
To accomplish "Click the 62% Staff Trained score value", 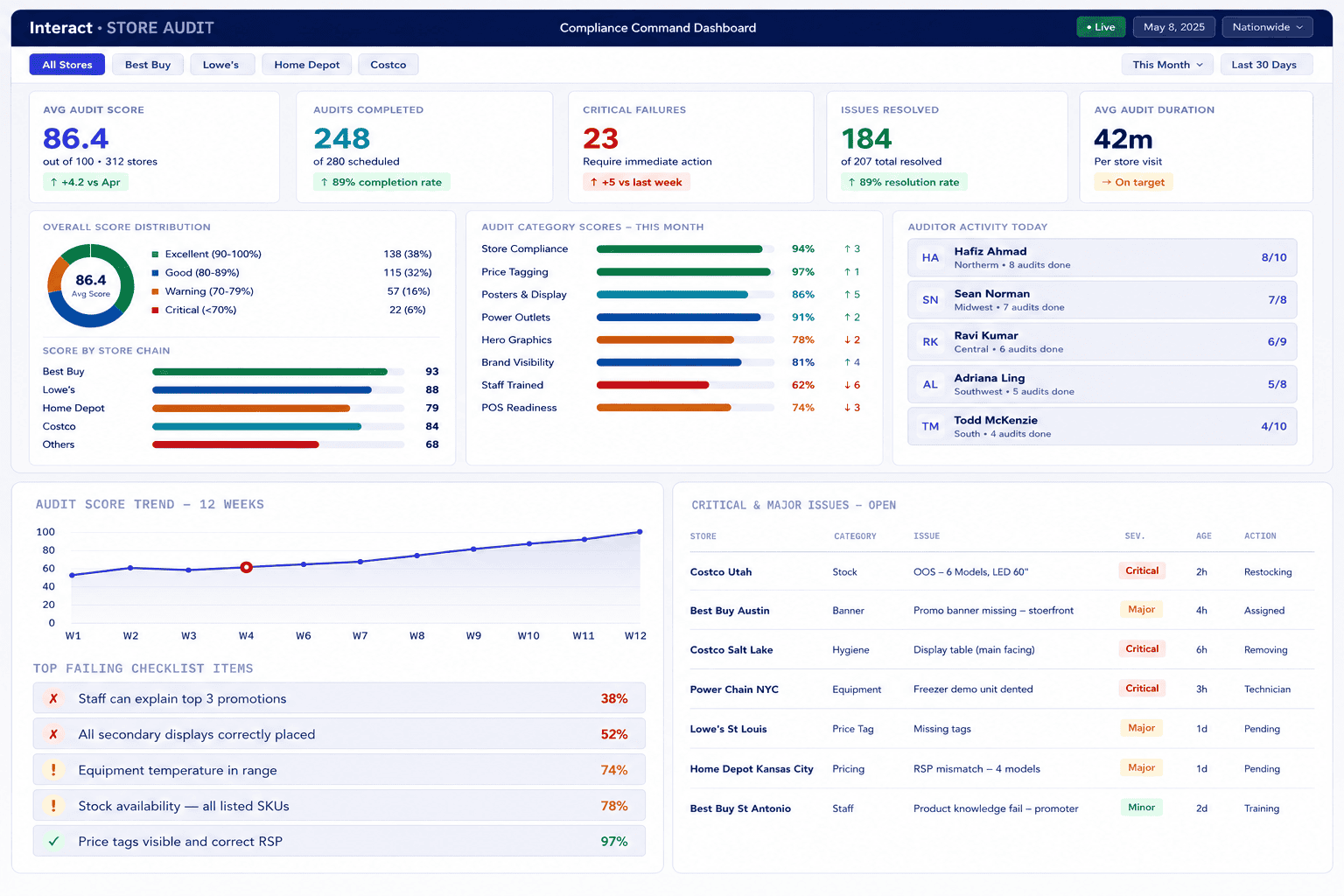I will point(803,385).
